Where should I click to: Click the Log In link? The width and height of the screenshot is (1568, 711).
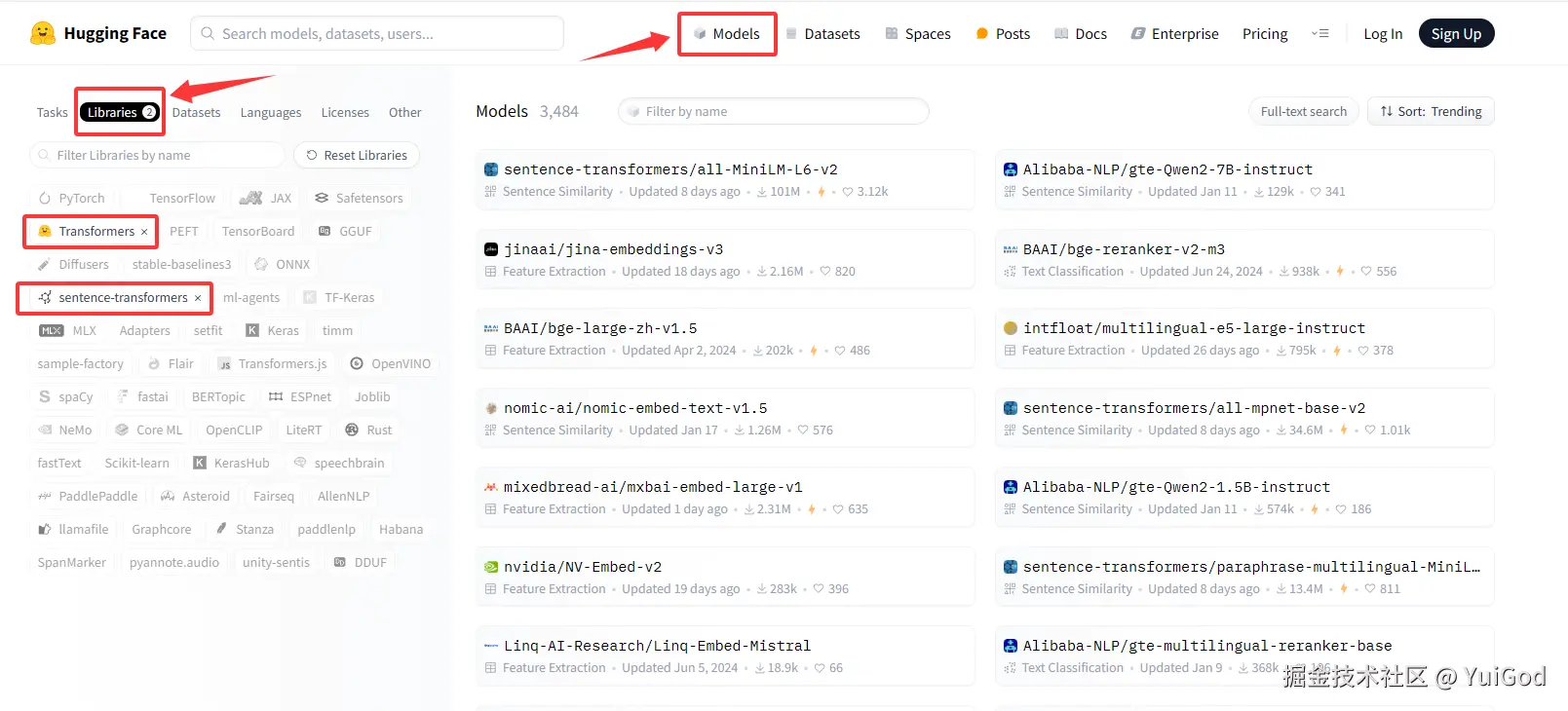[1383, 34]
